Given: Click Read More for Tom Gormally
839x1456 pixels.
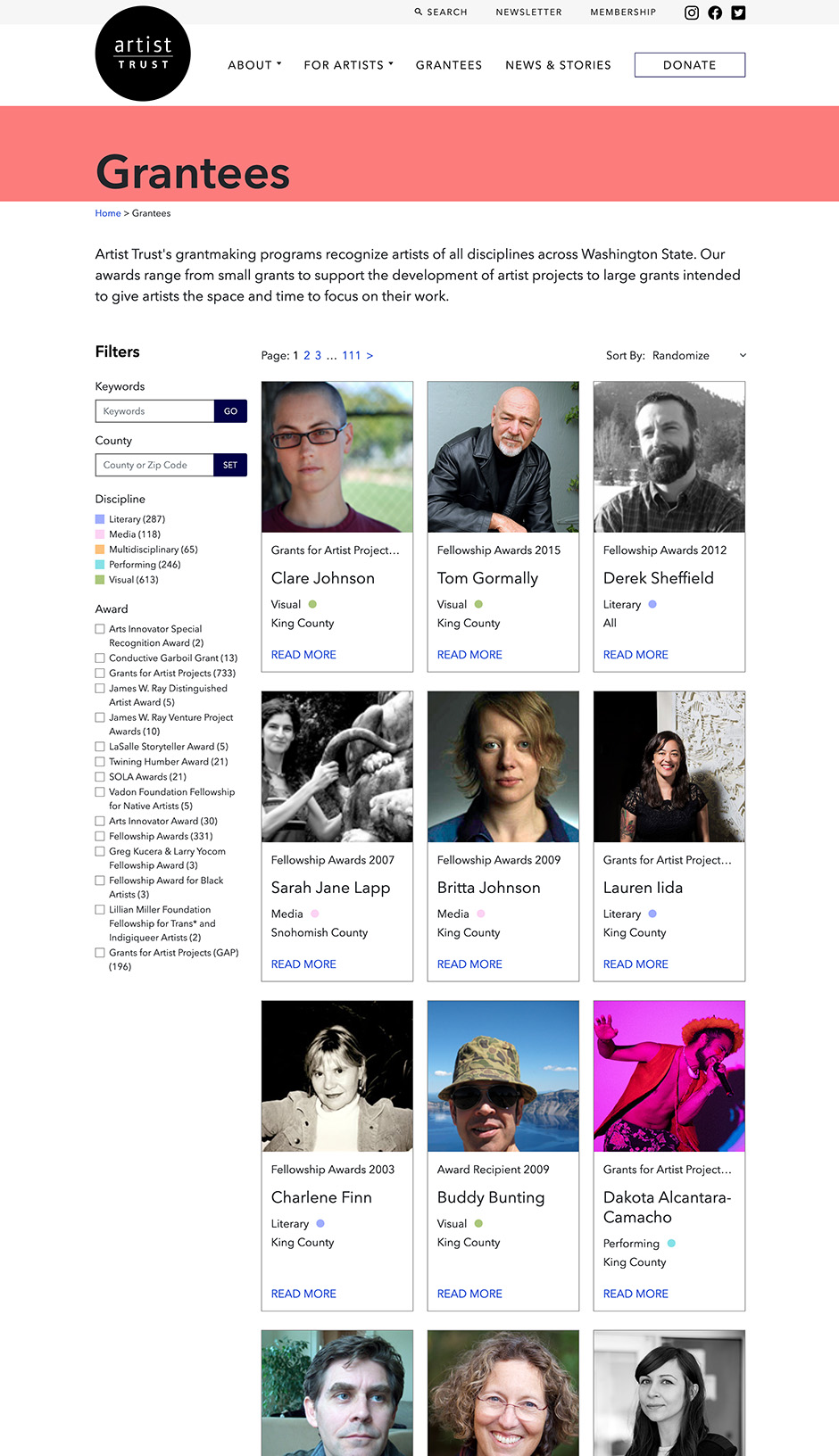Looking at the screenshot, I should coord(469,655).
